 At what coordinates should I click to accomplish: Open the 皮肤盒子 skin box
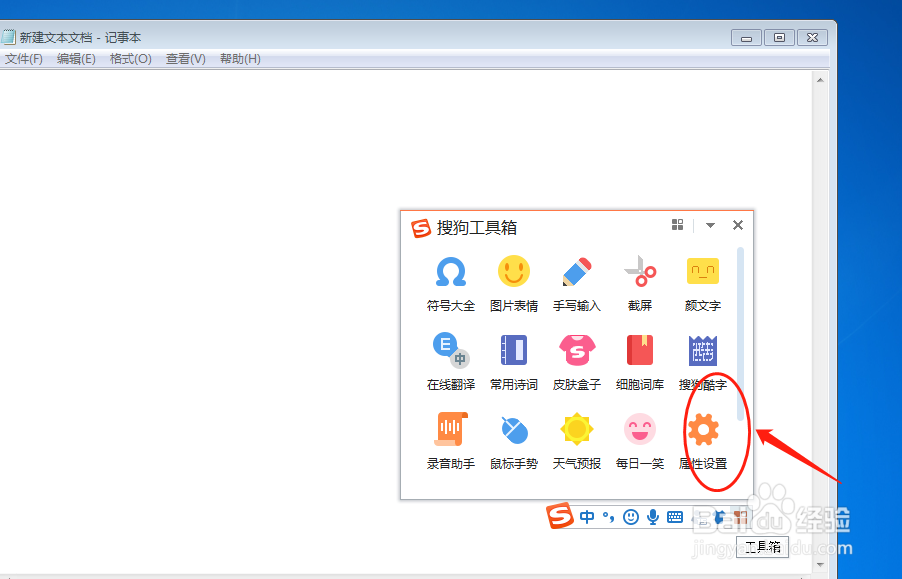coord(577,363)
